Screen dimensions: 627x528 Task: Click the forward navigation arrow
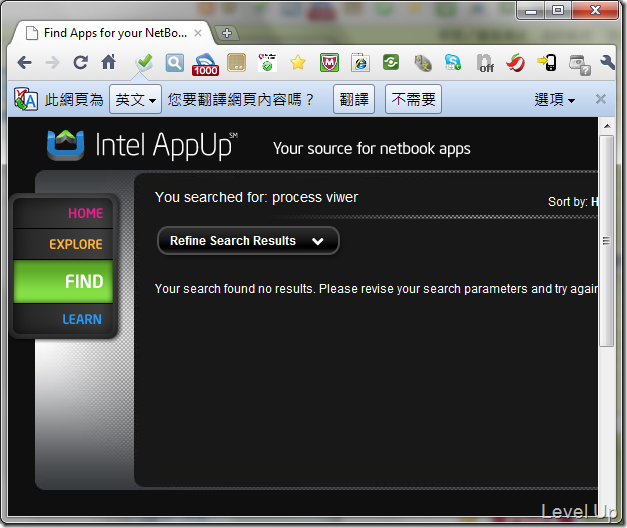coord(52,62)
